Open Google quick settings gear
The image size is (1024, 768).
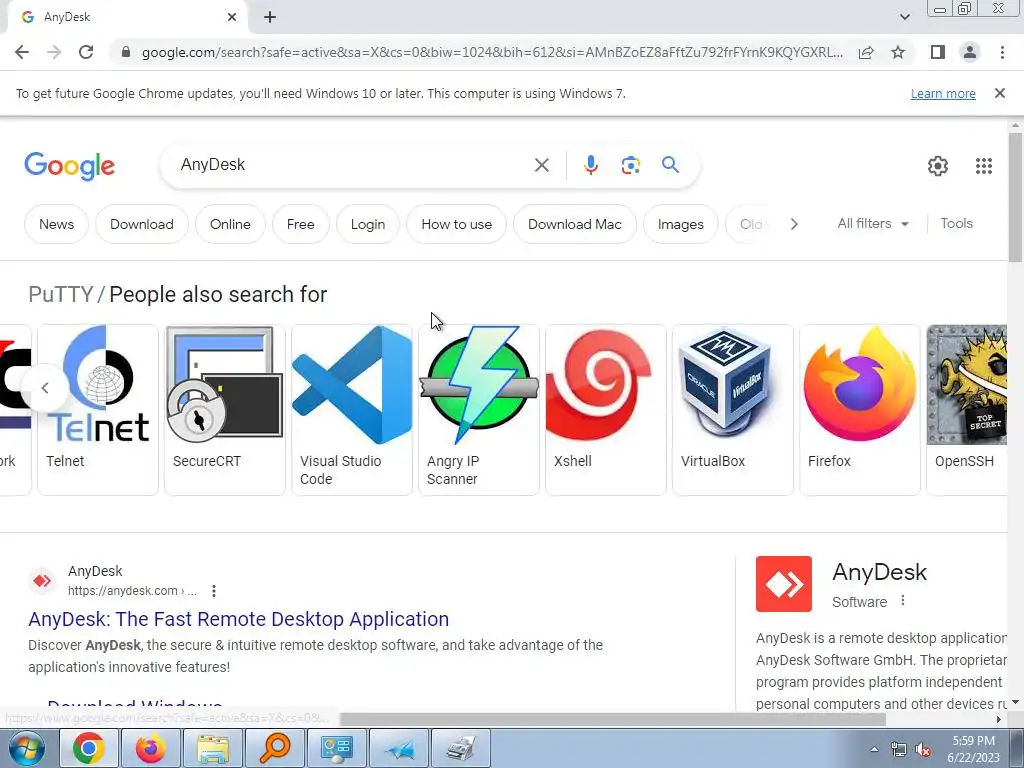(x=938, y=166)
